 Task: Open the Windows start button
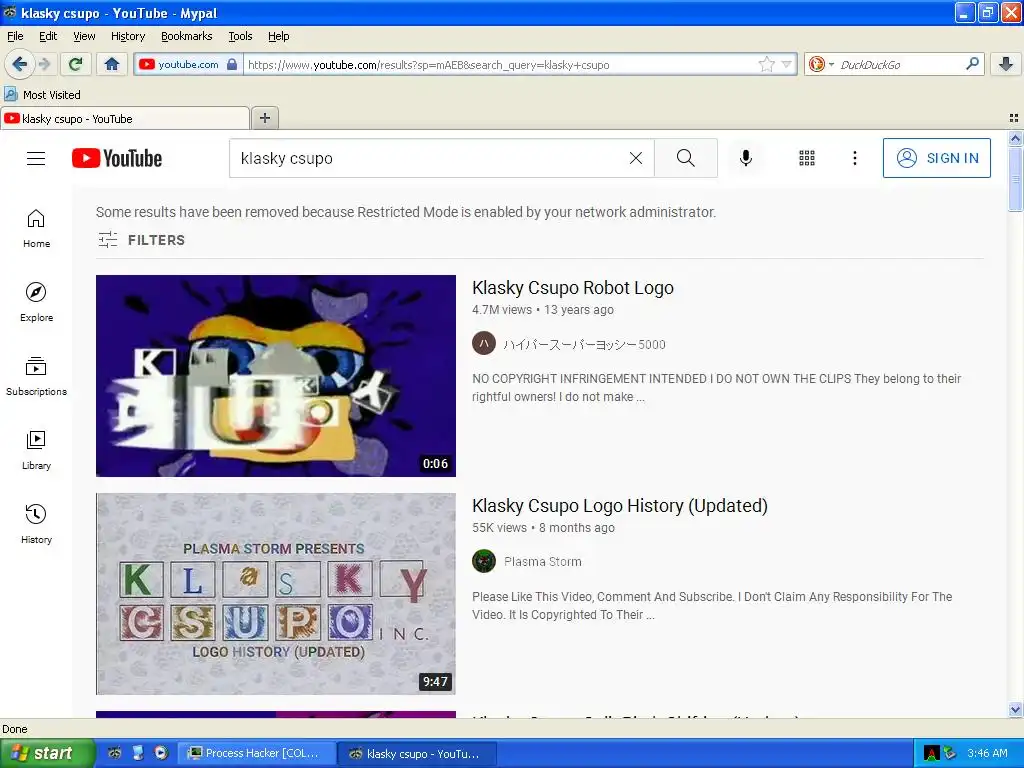click(x=47, y=753)
